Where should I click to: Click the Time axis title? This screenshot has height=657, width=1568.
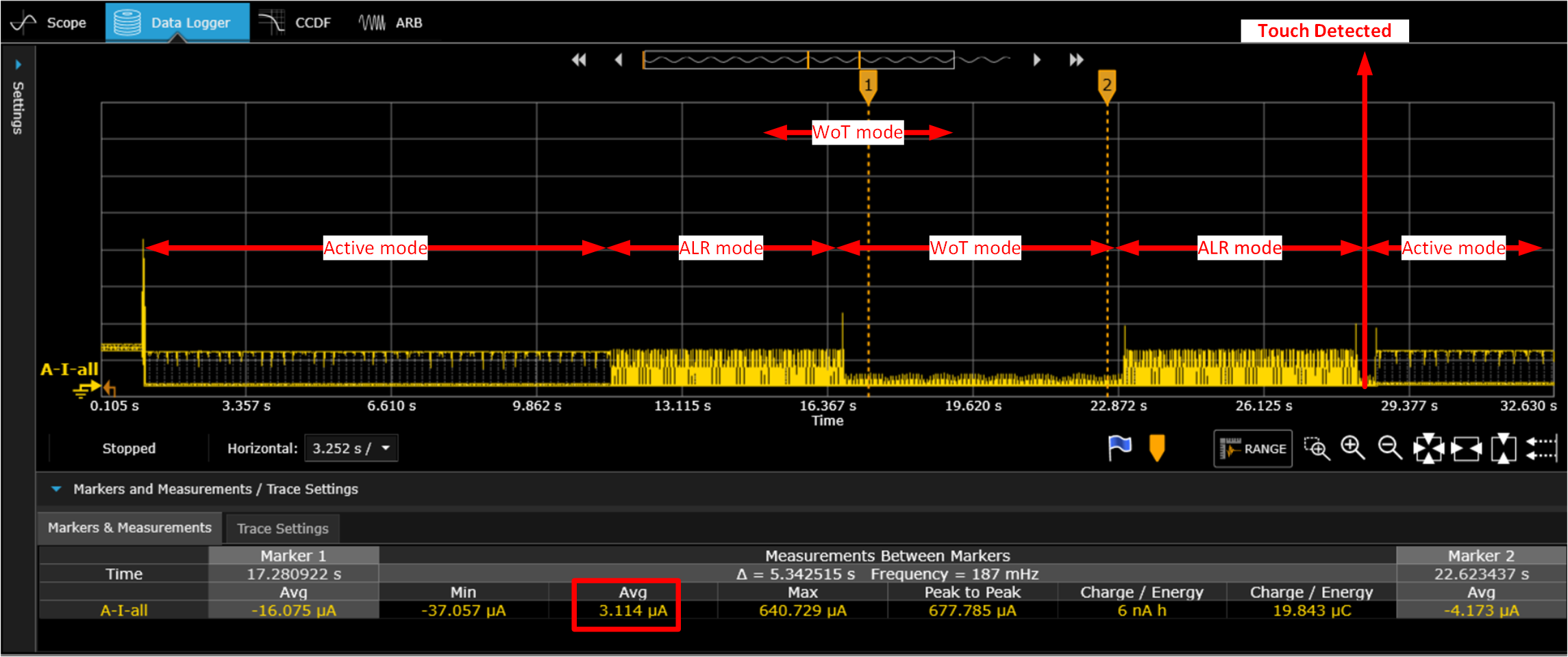point(827,421)
